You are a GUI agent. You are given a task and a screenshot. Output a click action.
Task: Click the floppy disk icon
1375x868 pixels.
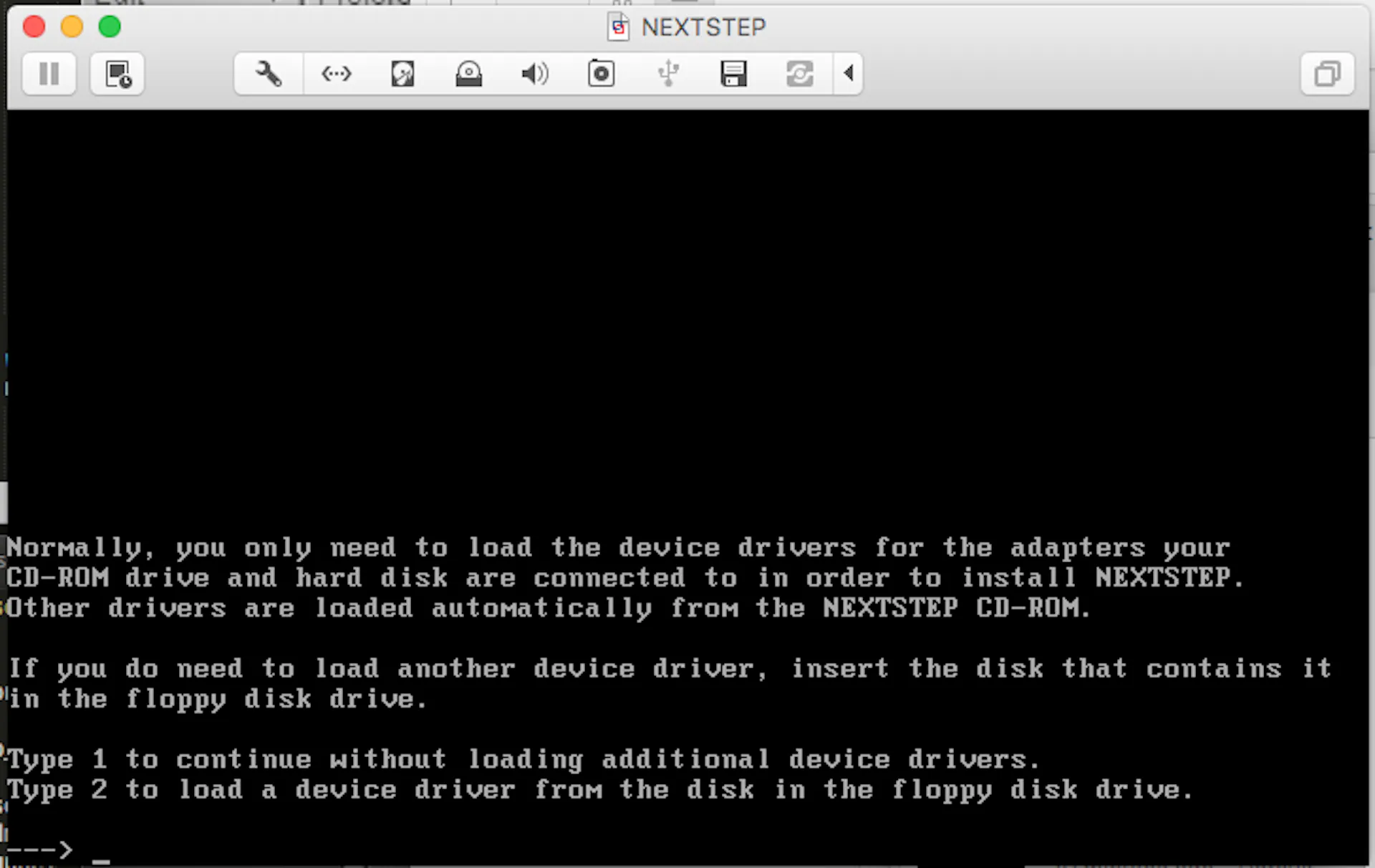click(733, 73)
